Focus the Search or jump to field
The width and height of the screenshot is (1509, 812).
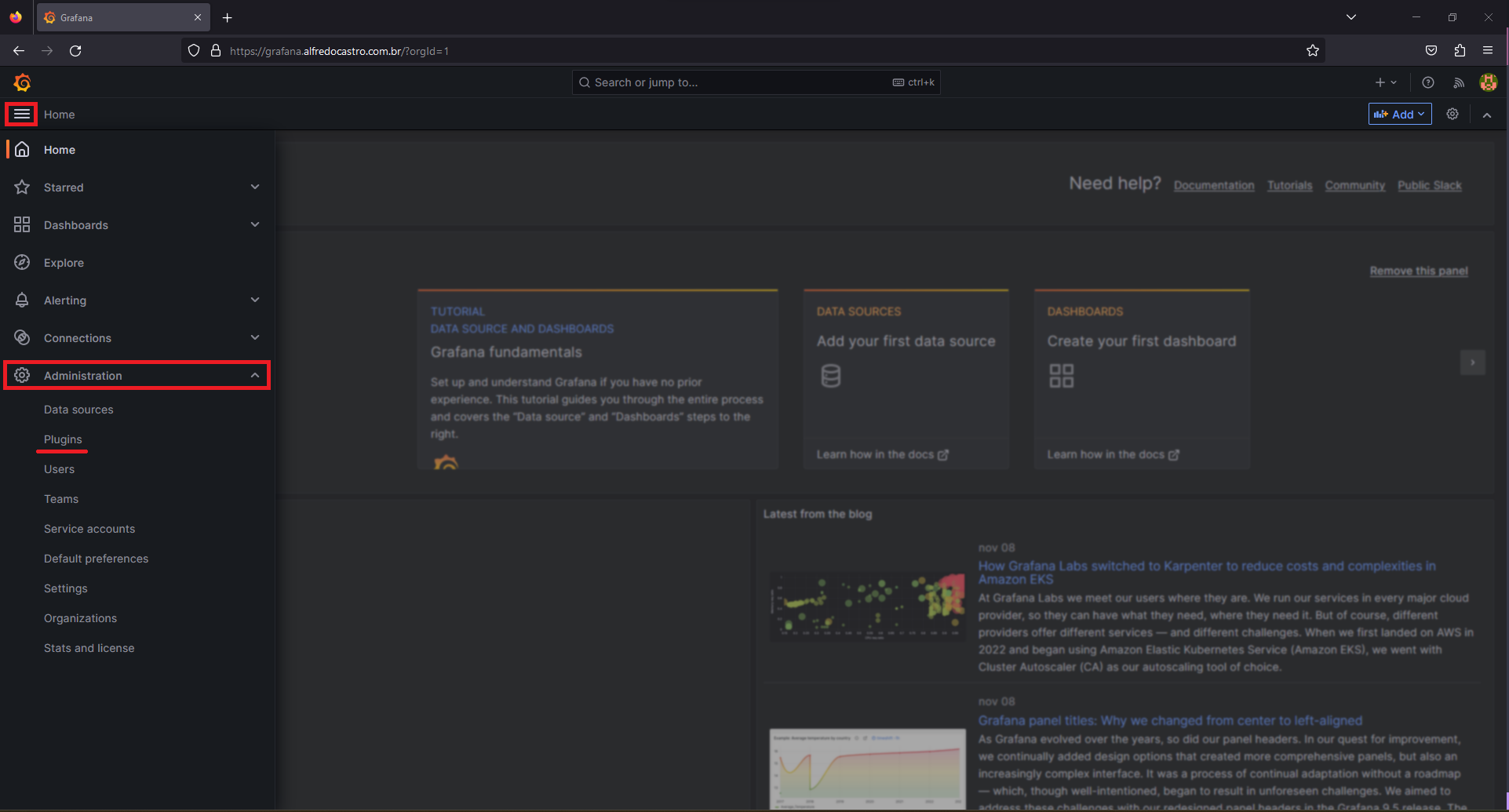[x=756, y=82]
